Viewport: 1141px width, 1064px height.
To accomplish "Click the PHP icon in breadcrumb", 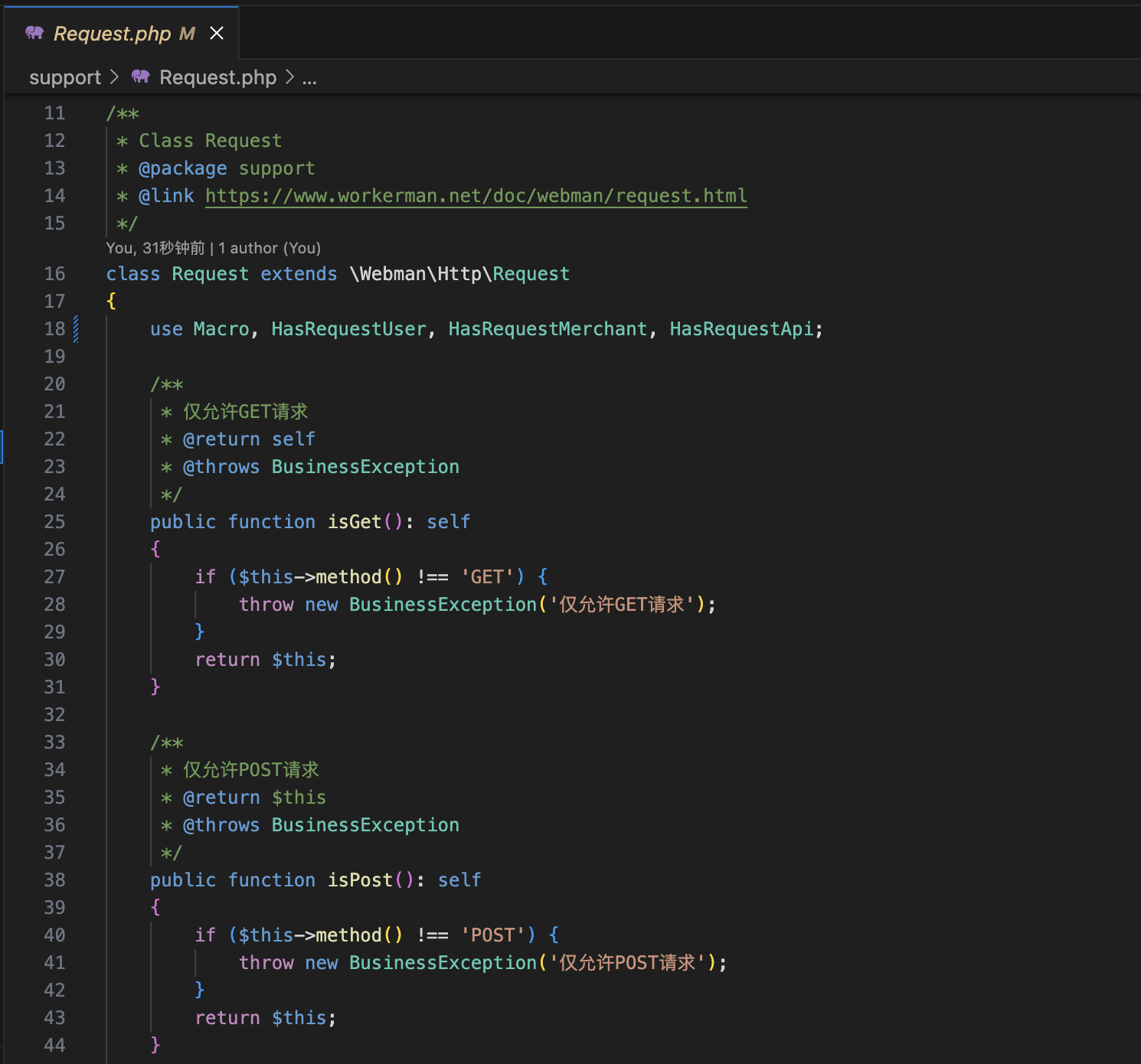I will click(x=141, y=77).
